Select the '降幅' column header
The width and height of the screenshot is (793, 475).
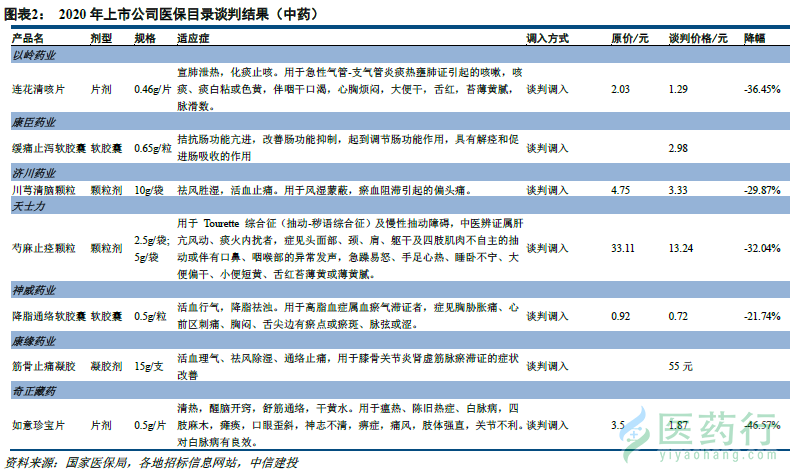click(x=755, y=38)
